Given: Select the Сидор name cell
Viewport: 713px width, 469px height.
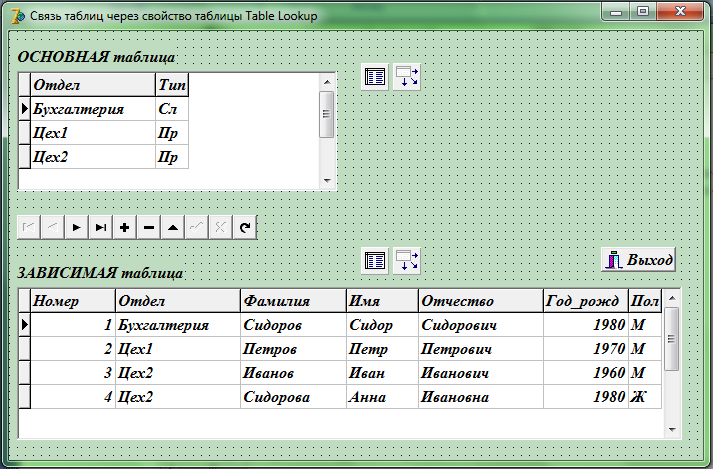Looking at the screenshot, I should click(x=382, y=325).
